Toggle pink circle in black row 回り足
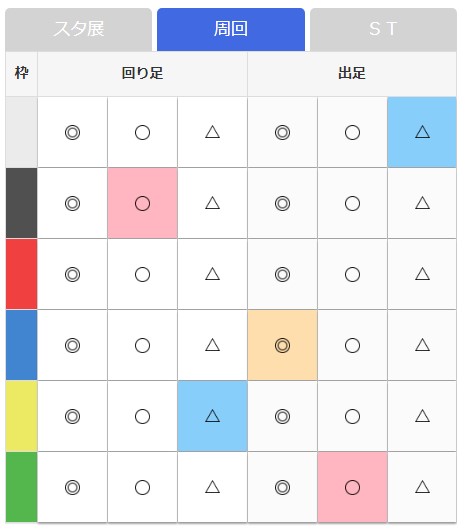This screenshot has width=465, height=531. click(142, 203)
